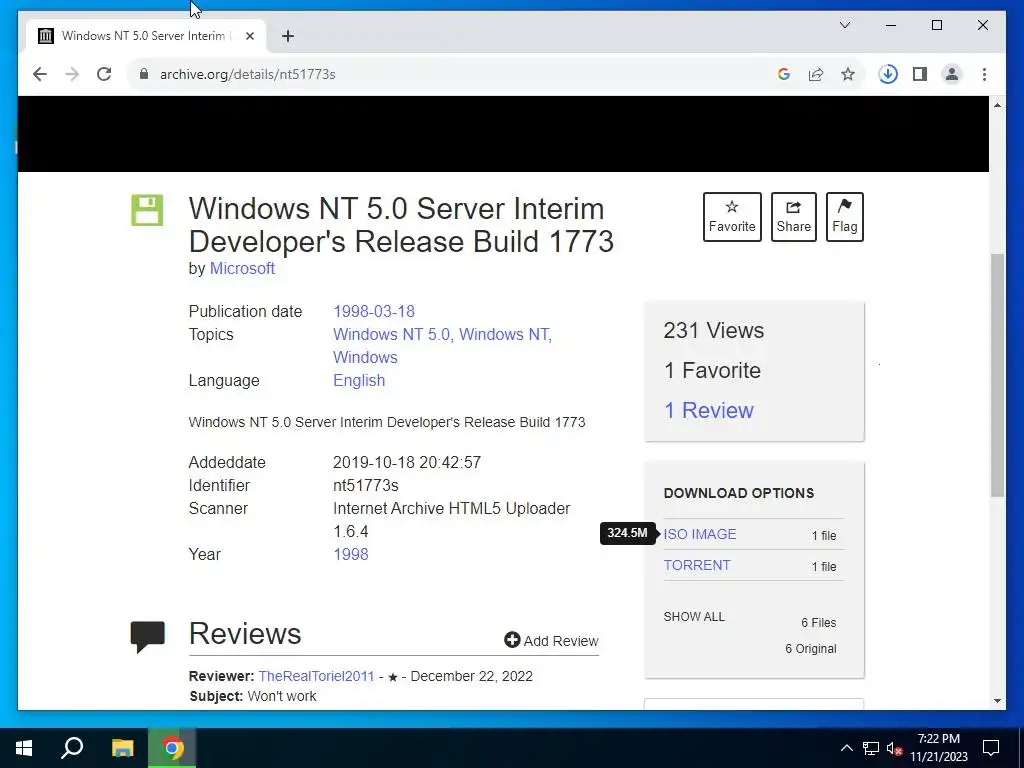The height and width of the screenshot is (768, 1024).
Task: Open the Windows NT 5.0 topic link
Action: click(x=391, y=334)
